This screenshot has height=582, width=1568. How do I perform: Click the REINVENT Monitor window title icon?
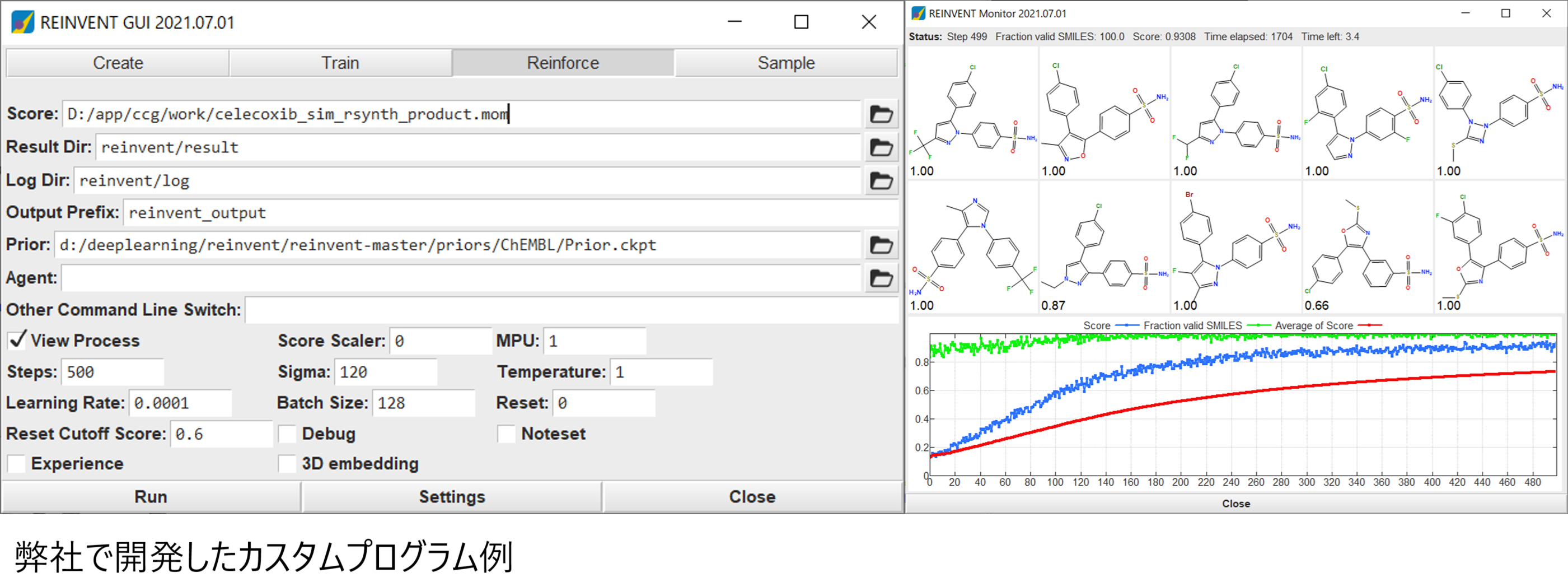click(918, 13)
